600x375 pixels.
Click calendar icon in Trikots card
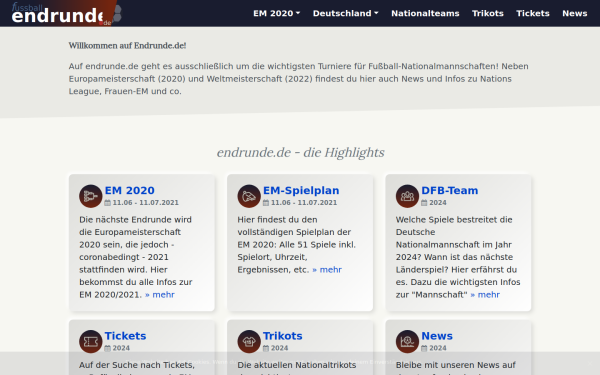(x=266, y=348)
